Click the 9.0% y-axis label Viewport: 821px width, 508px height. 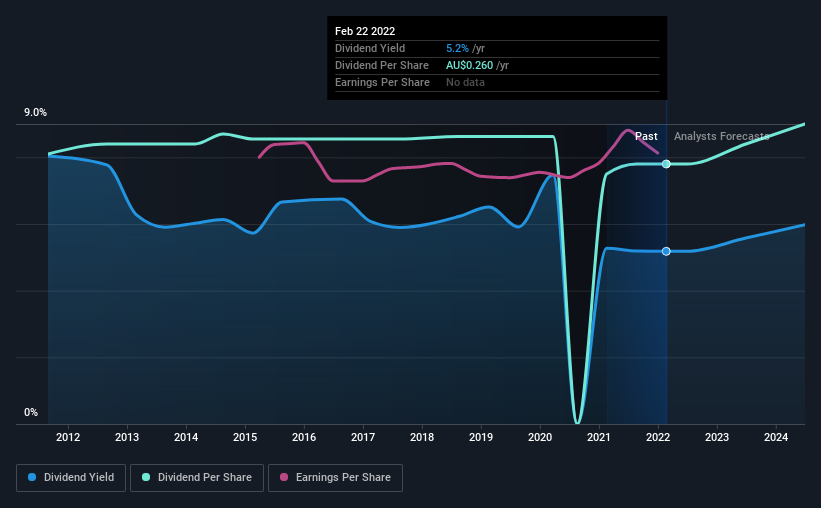35,113
